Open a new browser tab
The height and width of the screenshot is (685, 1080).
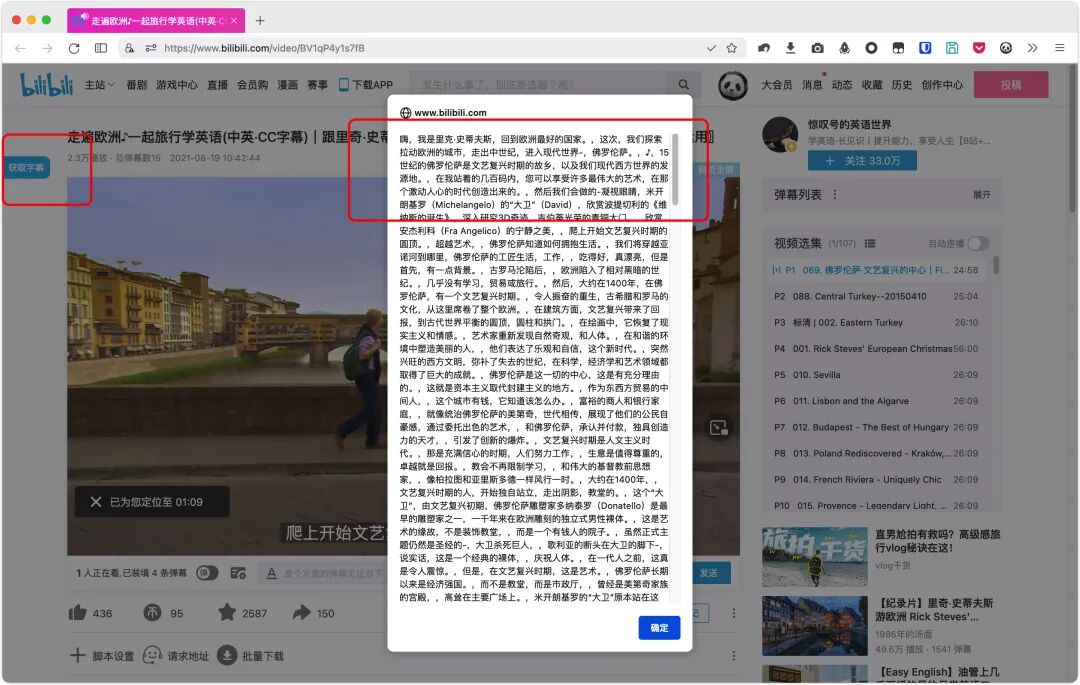coord(260,21)
